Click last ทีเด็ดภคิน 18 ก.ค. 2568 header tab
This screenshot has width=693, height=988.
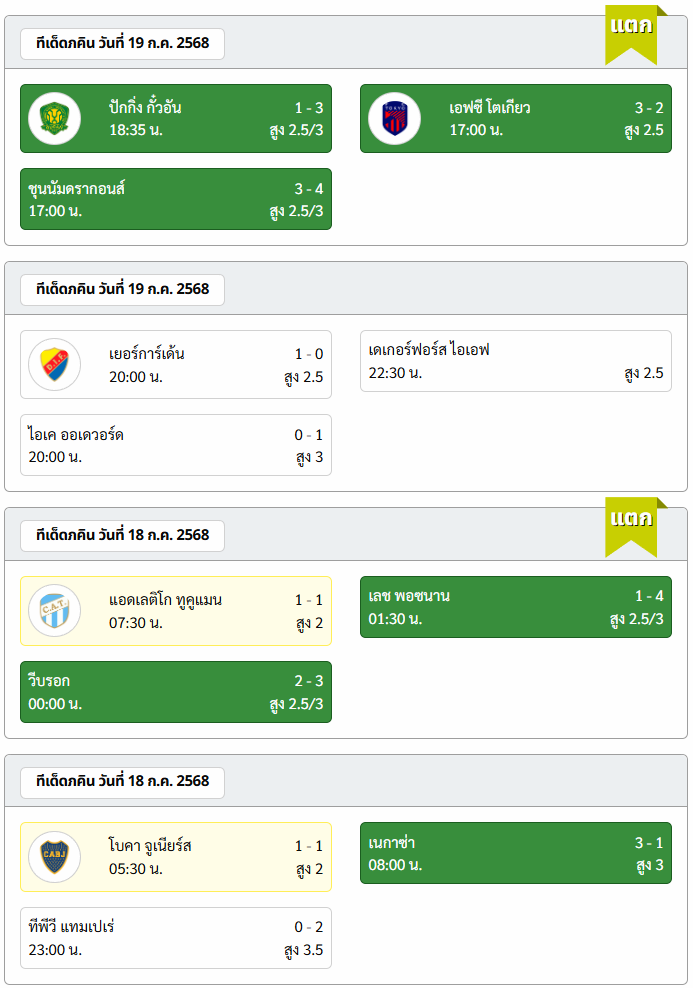pos(122,782)
